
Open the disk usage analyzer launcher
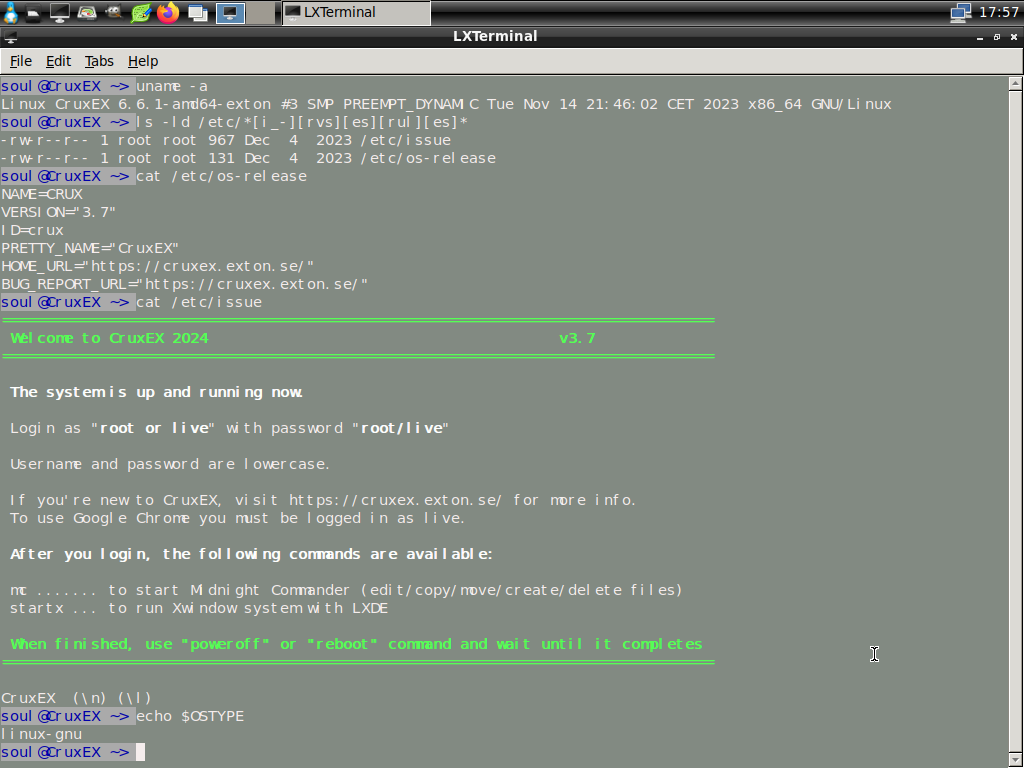click(87, 12)
